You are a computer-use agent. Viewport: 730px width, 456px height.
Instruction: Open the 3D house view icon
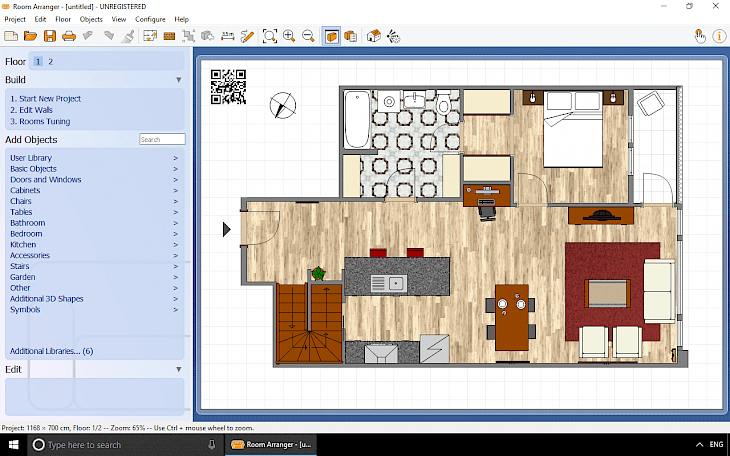coord(373,36)
